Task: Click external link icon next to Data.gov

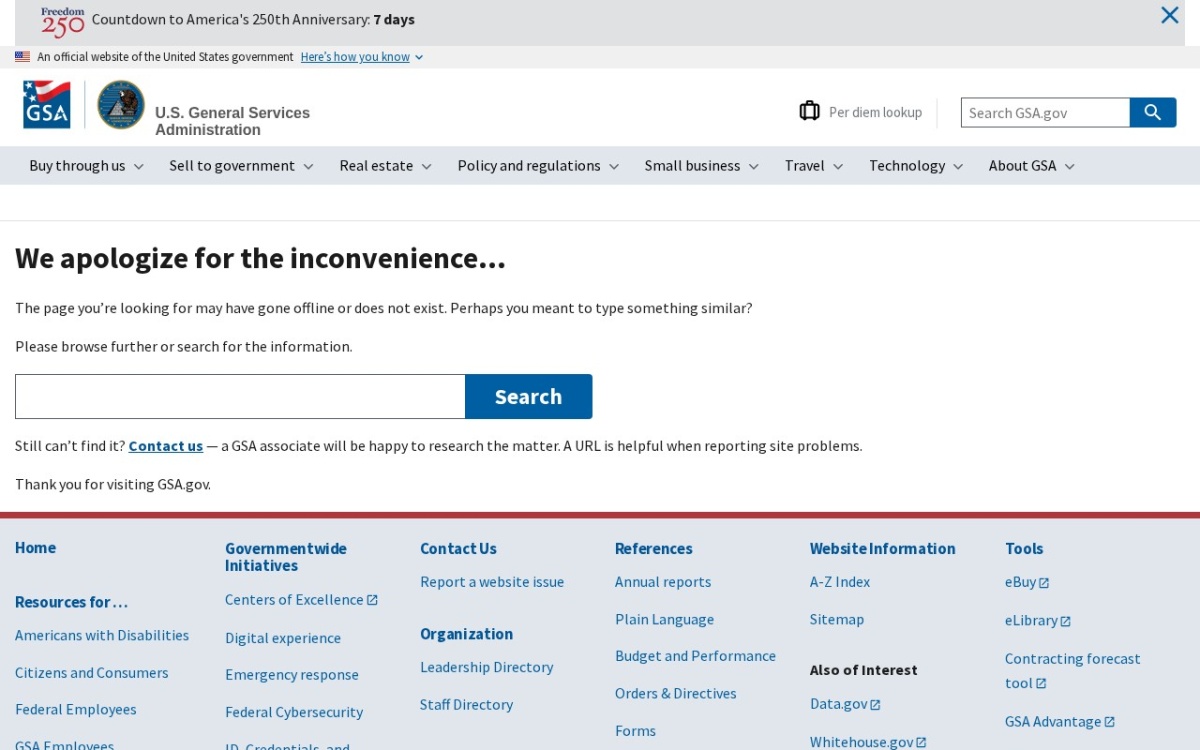Action: point(875,705)
